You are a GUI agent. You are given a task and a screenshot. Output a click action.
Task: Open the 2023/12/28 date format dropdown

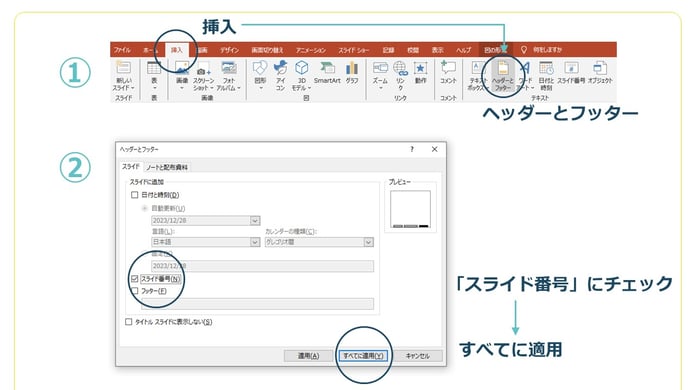[x=255, y=221]
